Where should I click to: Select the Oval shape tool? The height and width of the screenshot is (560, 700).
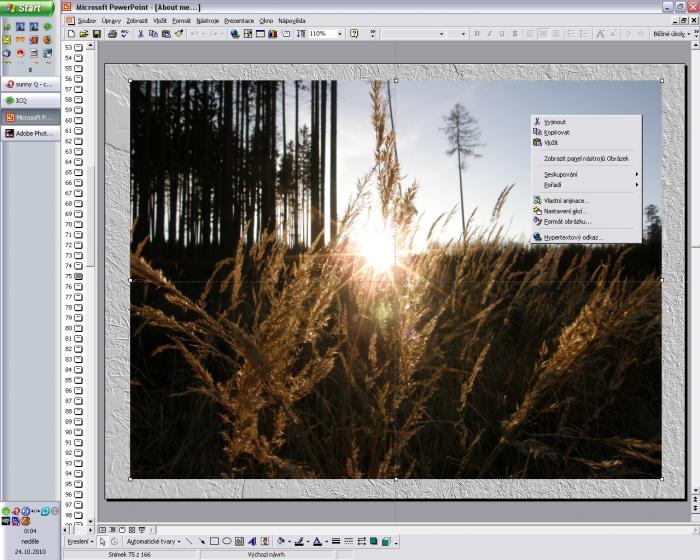[227, 541]
